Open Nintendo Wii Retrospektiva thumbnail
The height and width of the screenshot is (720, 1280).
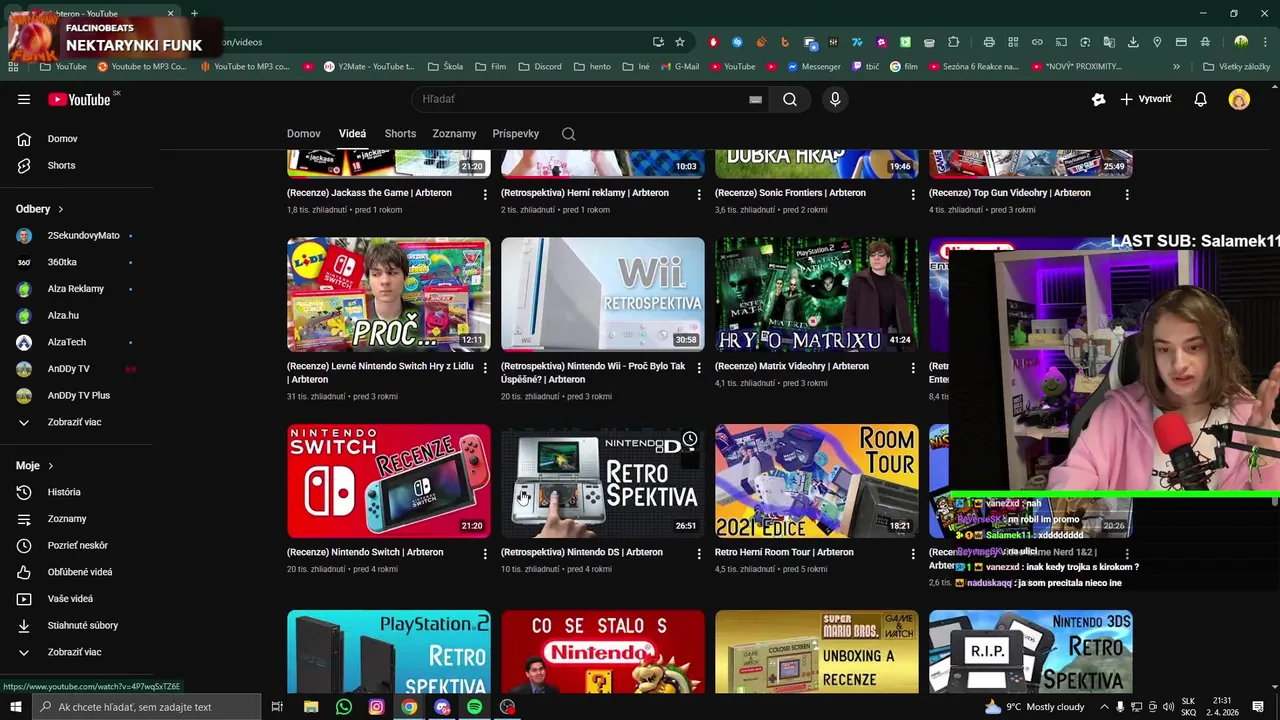(602, 294)
